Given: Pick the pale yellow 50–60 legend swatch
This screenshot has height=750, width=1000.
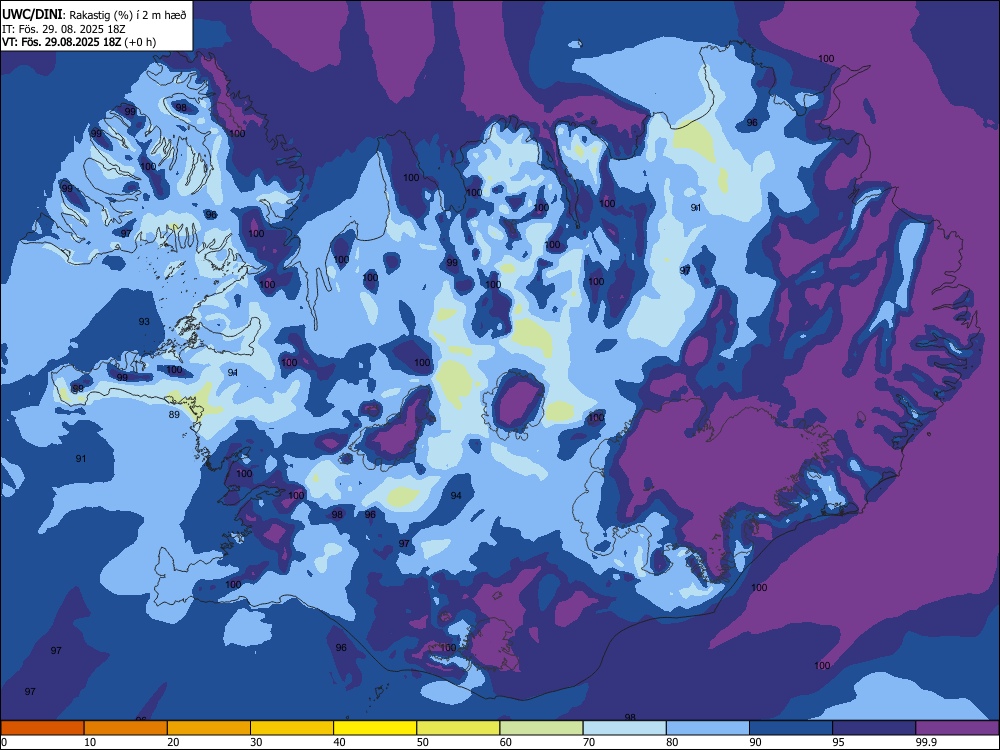Looking at the screenshot, I should pos(459,728).
